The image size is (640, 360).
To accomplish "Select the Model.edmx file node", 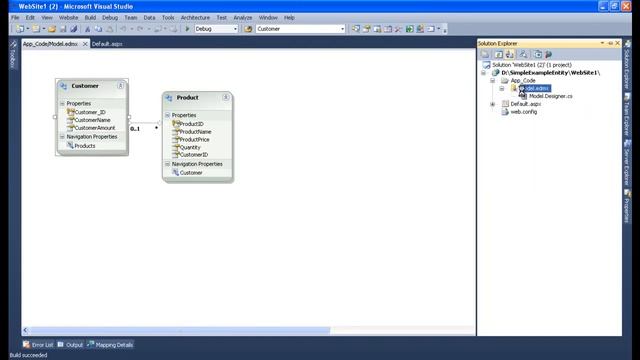I will click(x=535, y=88).
